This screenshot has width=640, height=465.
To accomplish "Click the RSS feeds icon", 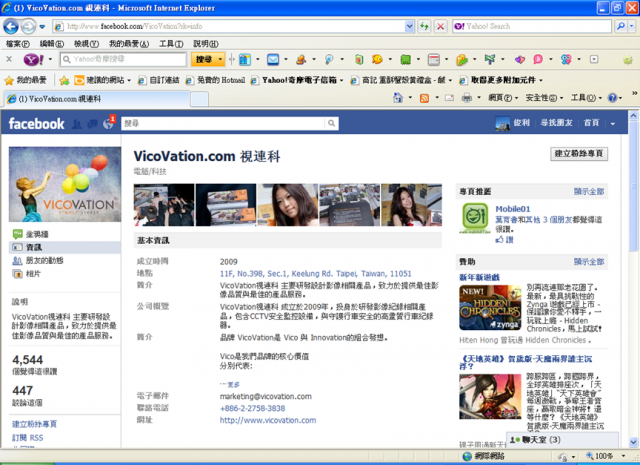I will 424,98.
